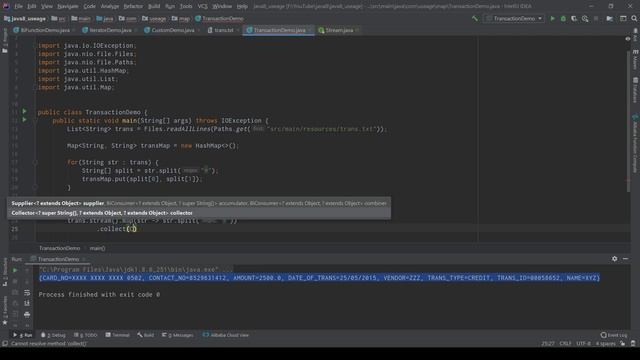Switch to CustomDemo.java editor tab

[x=173, y=30]
